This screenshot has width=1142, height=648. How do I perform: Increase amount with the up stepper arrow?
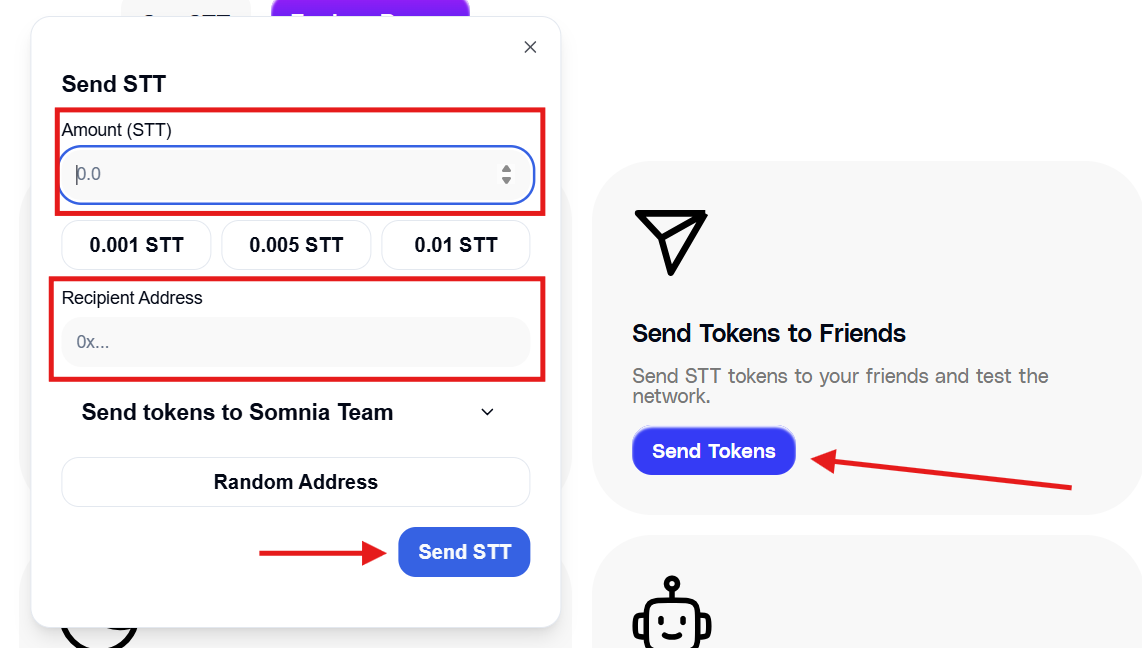click(x=506, y=168)
